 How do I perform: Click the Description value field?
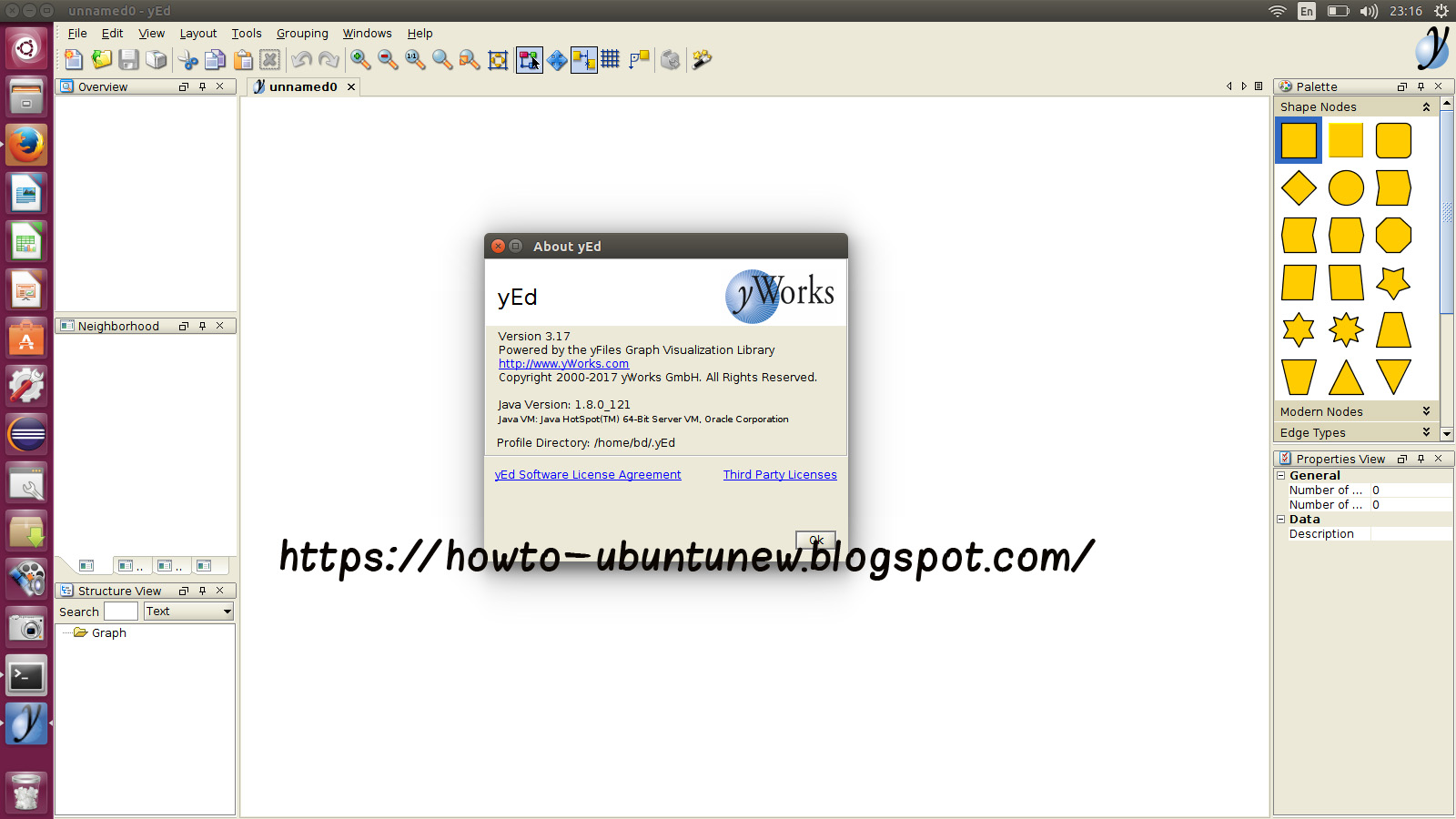point(1411,534)
